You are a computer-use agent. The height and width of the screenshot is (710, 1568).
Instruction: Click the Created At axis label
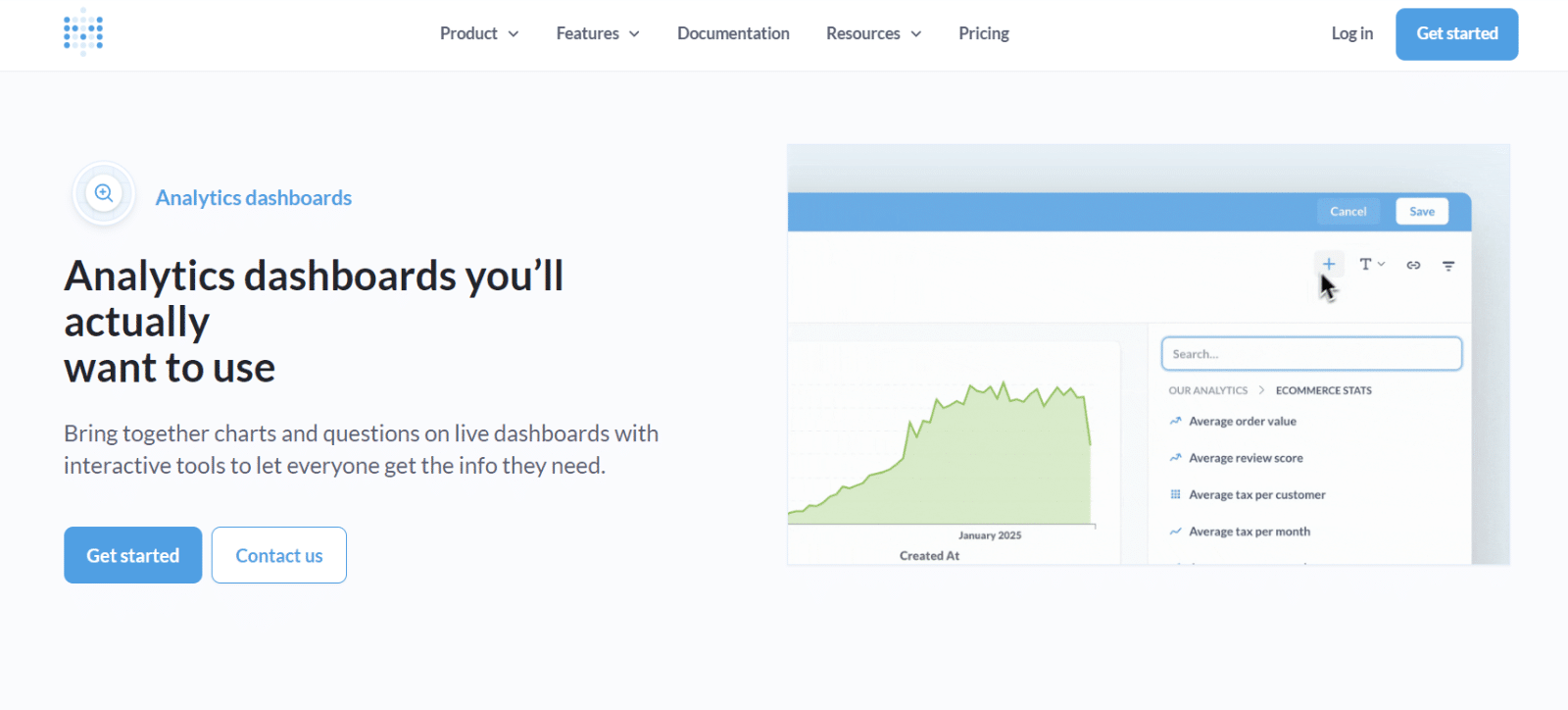(x=929, y=556)
